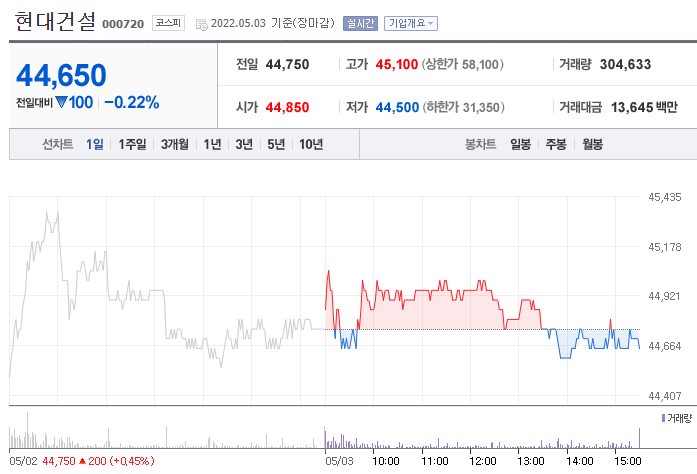The width and height of the screenshot is (697, 474).
Task: Click the down triangle next to 100
Action: (61, 102)
